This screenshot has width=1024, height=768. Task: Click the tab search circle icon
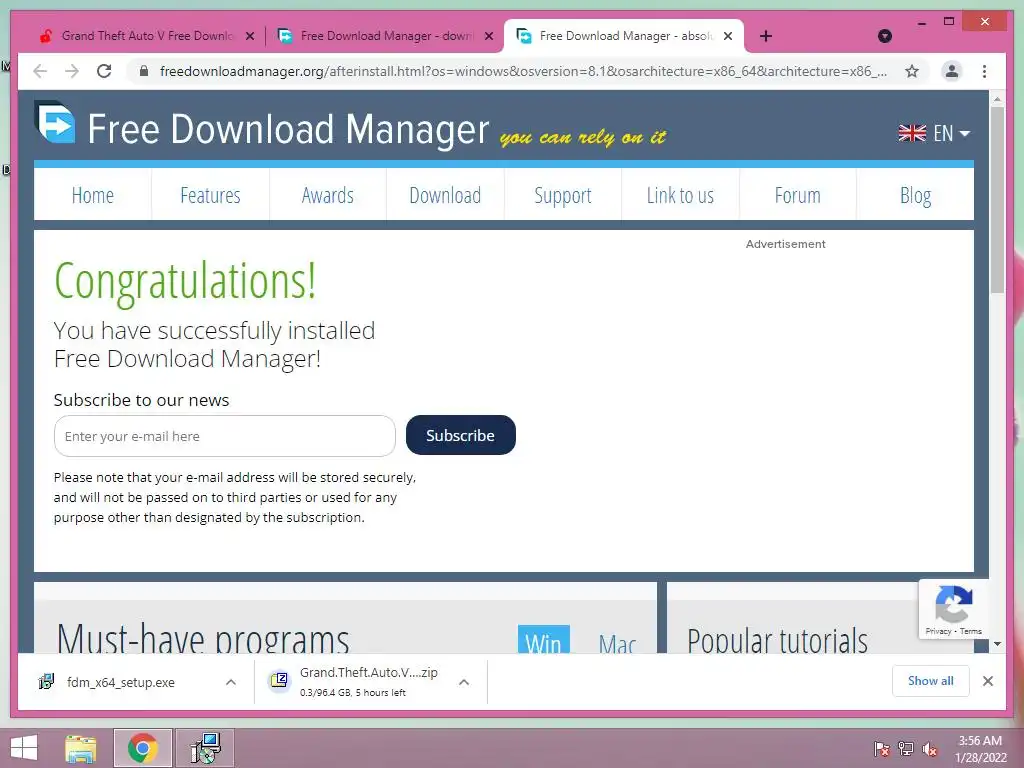click(x=884, y=36)
